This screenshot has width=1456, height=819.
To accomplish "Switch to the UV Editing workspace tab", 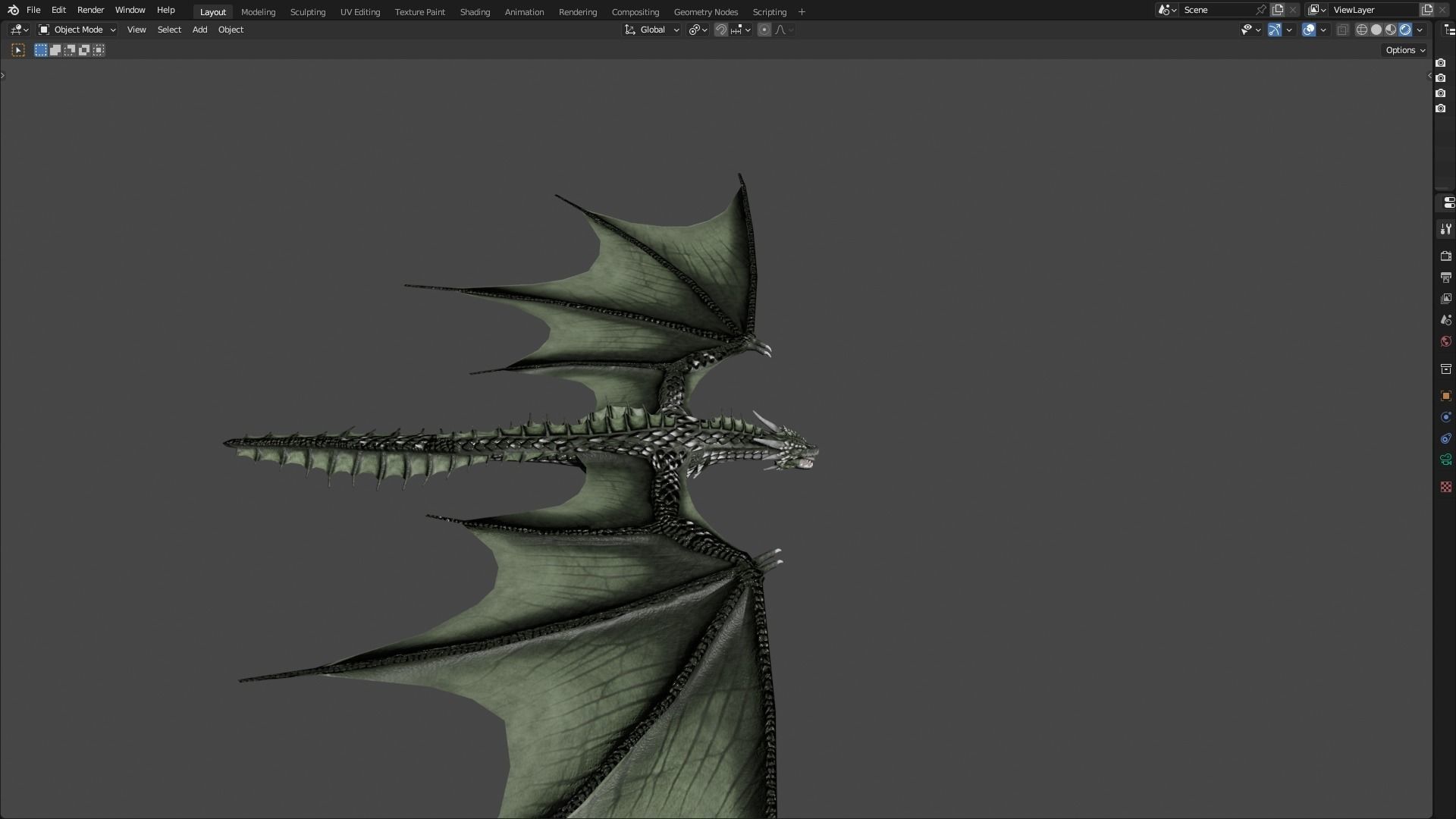I will 360,12.
